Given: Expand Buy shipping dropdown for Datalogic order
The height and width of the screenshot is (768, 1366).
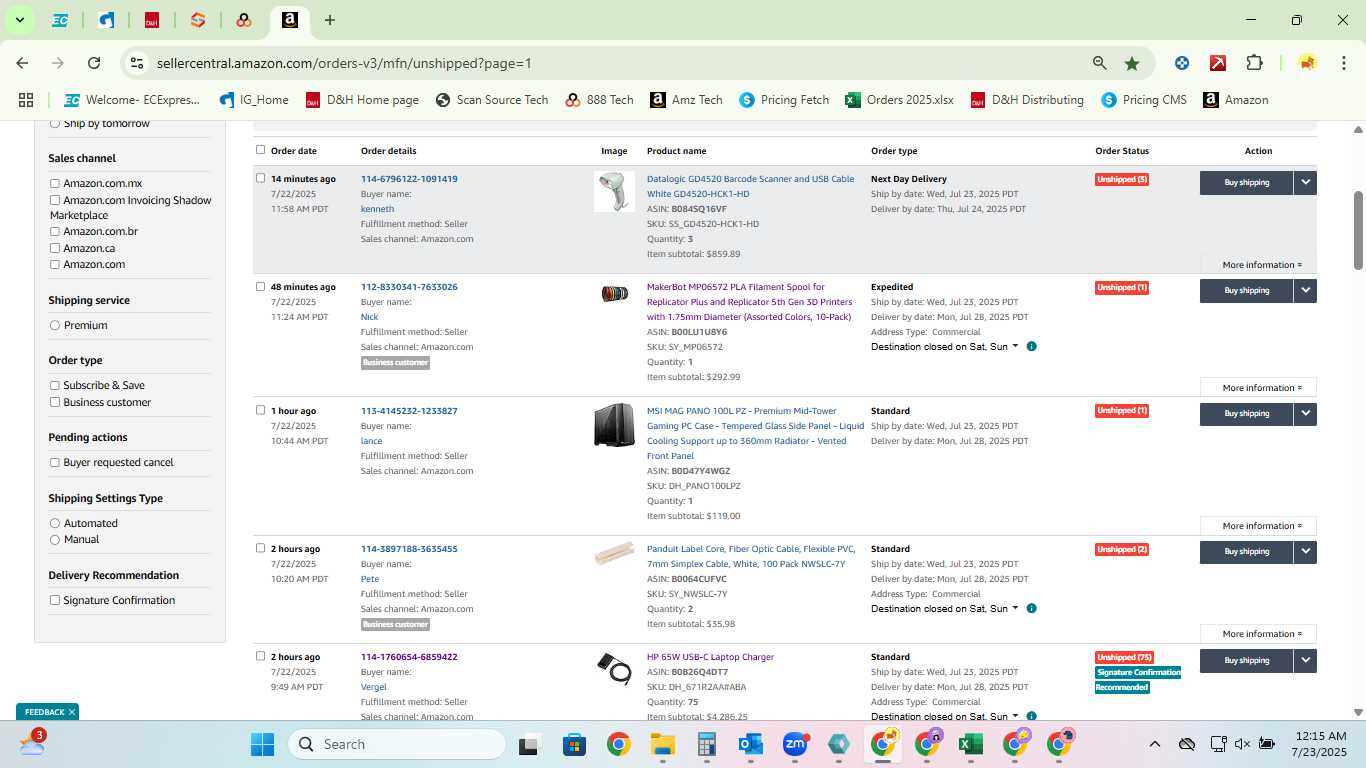Looking at the screenshot, I should pyautogui.click(x=1305, y=182).
